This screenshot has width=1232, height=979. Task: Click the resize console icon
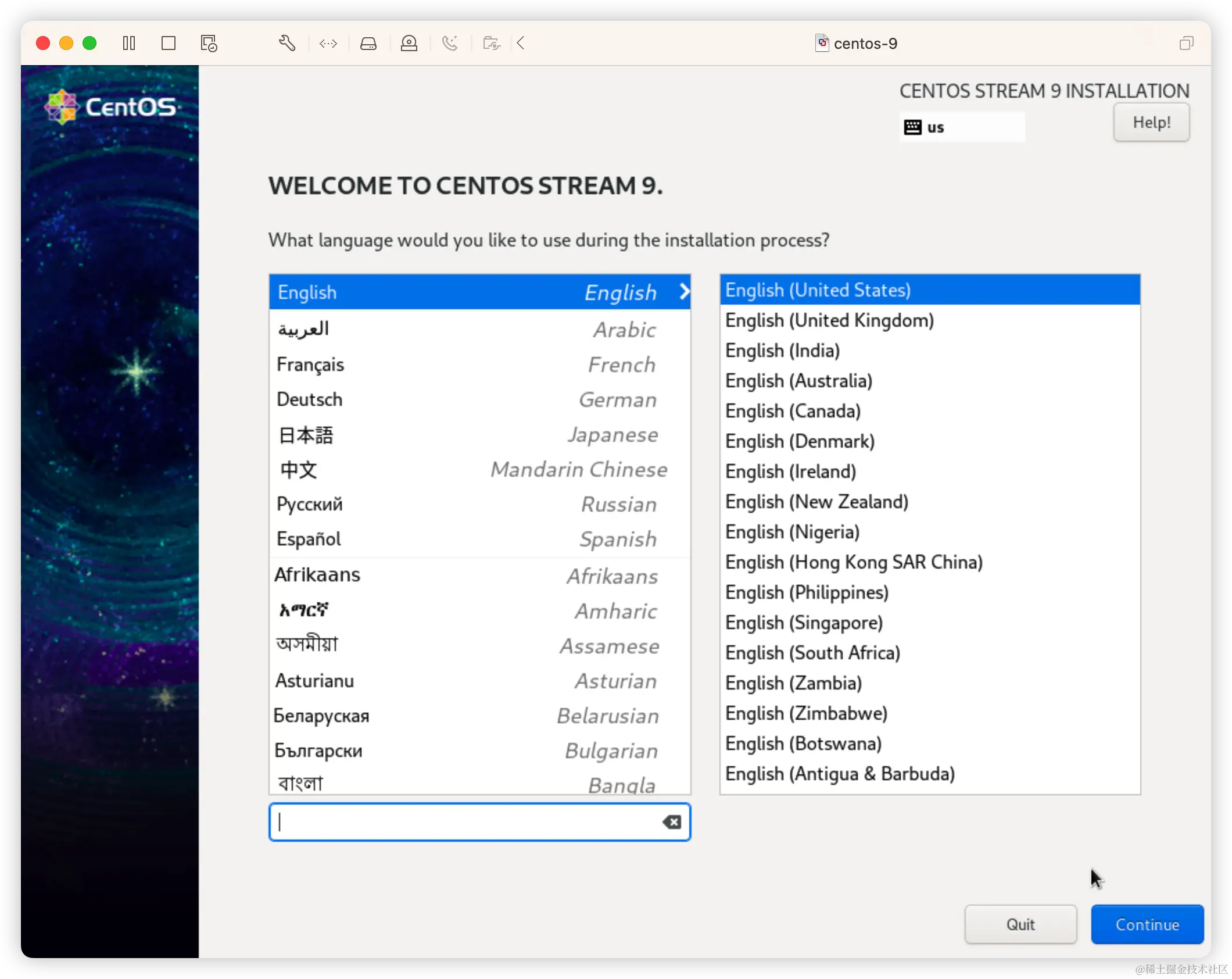pyautogui.click(x=328, y=43)
